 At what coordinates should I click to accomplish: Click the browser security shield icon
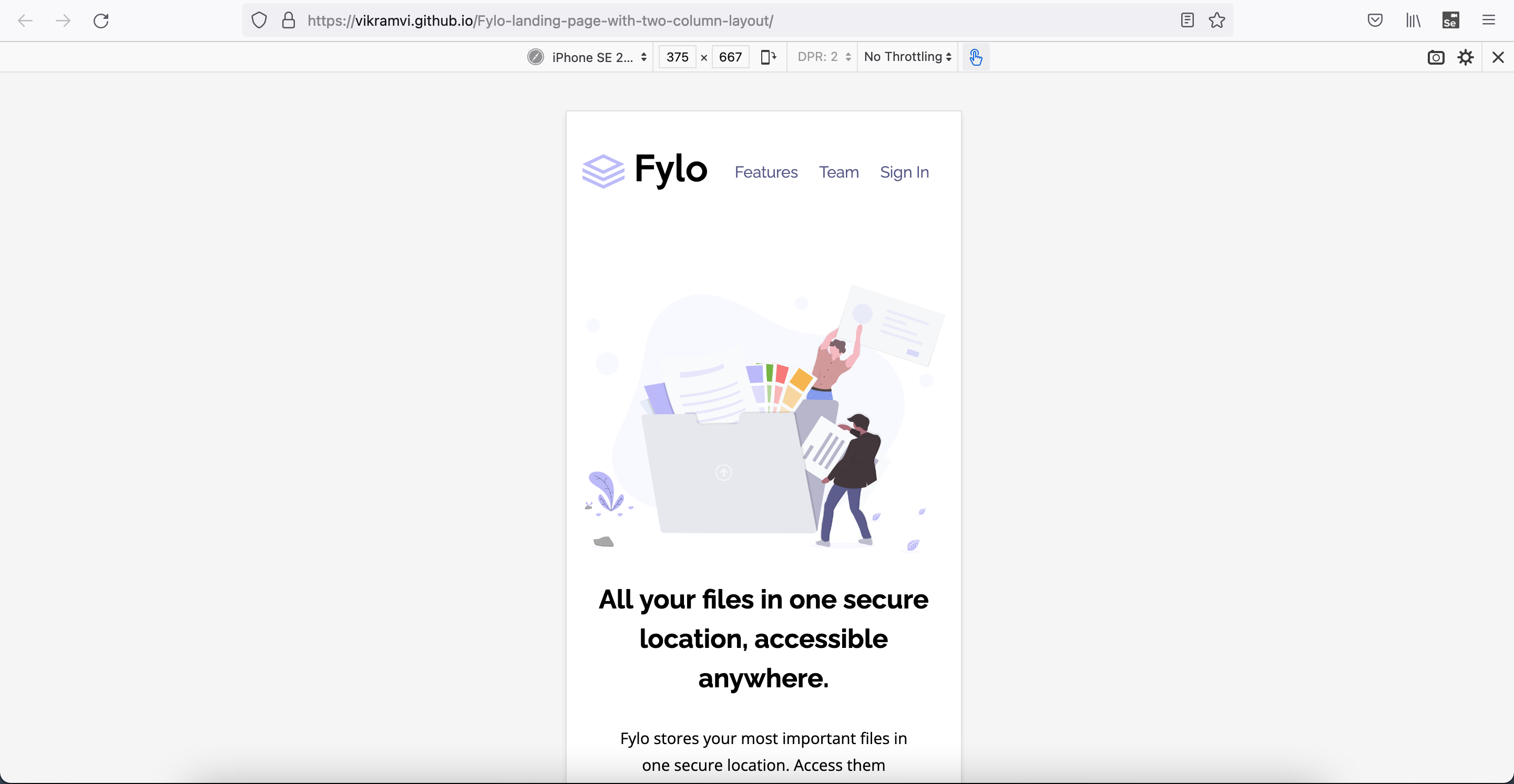pyautogui.click(x=259, y=20)
